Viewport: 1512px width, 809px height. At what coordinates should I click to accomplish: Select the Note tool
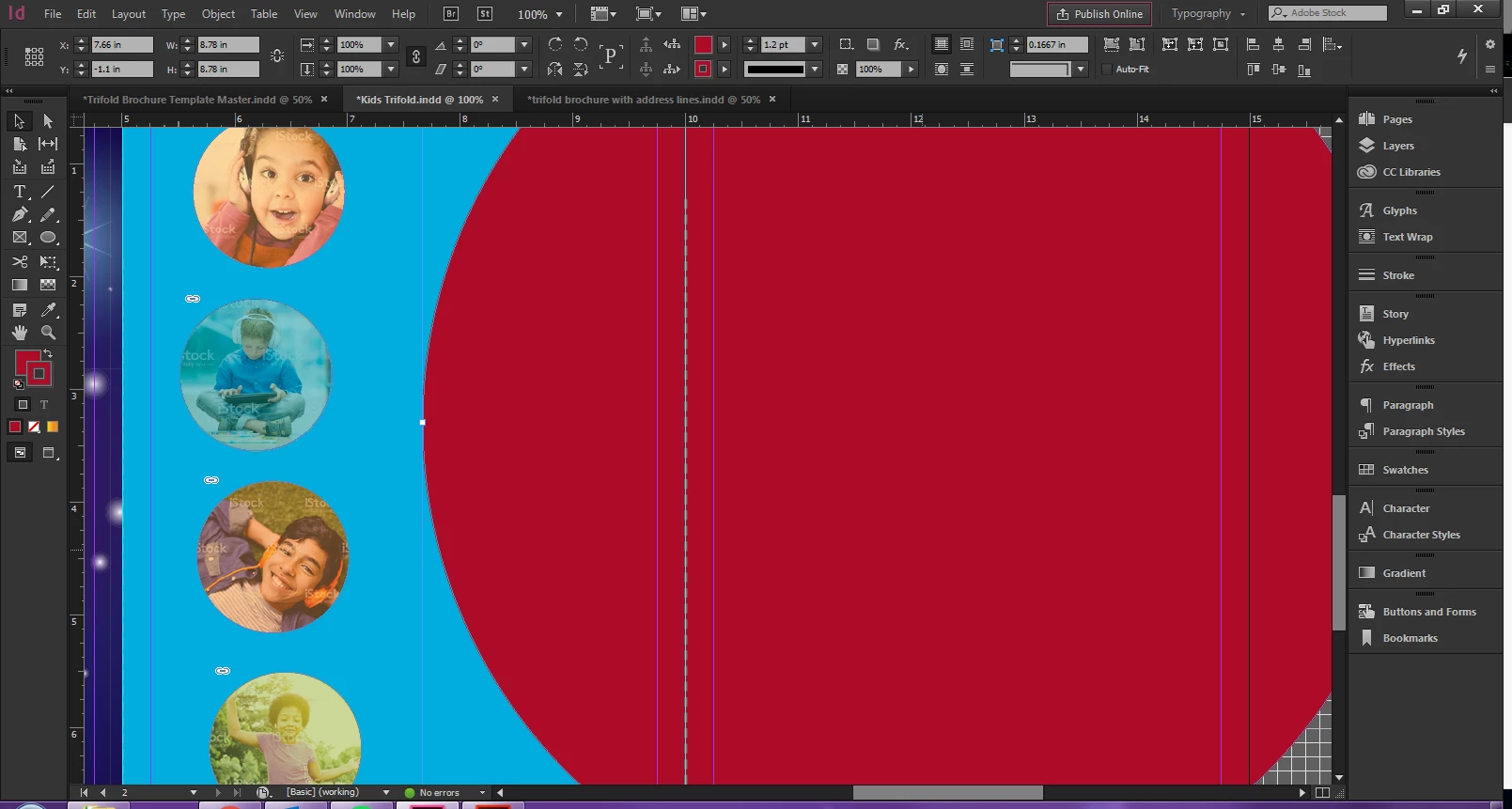(x=20, y=309)
